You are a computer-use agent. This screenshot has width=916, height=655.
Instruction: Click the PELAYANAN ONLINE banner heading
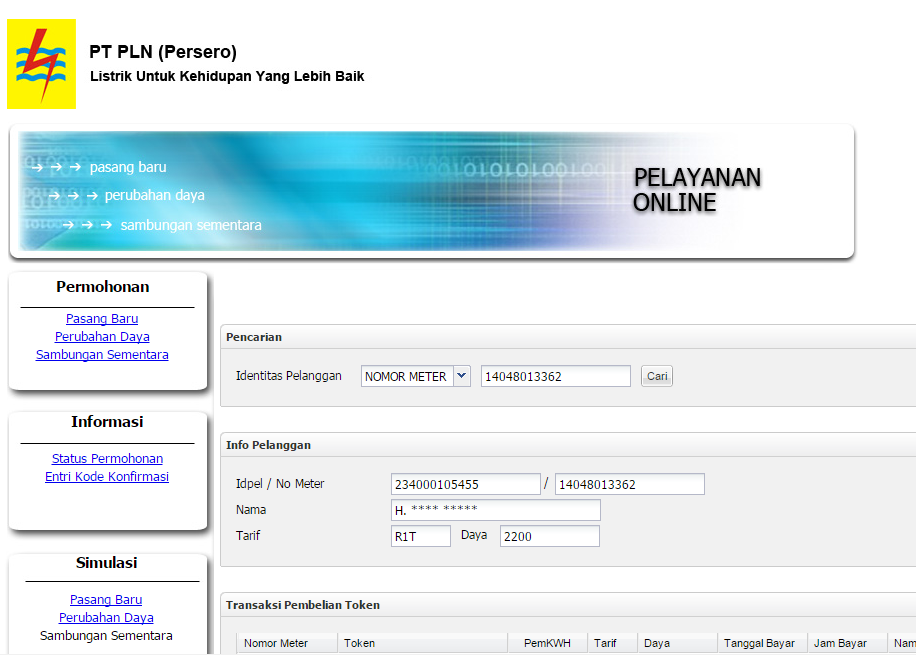point(697,190)
